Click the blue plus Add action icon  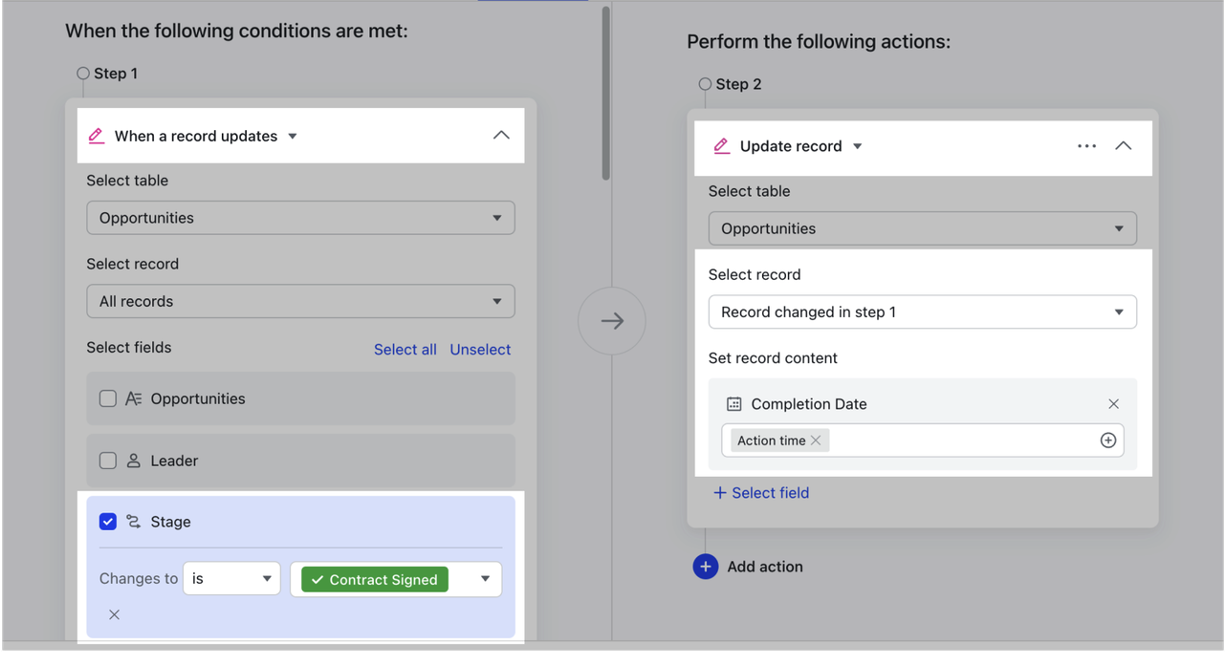coord(705,566)
